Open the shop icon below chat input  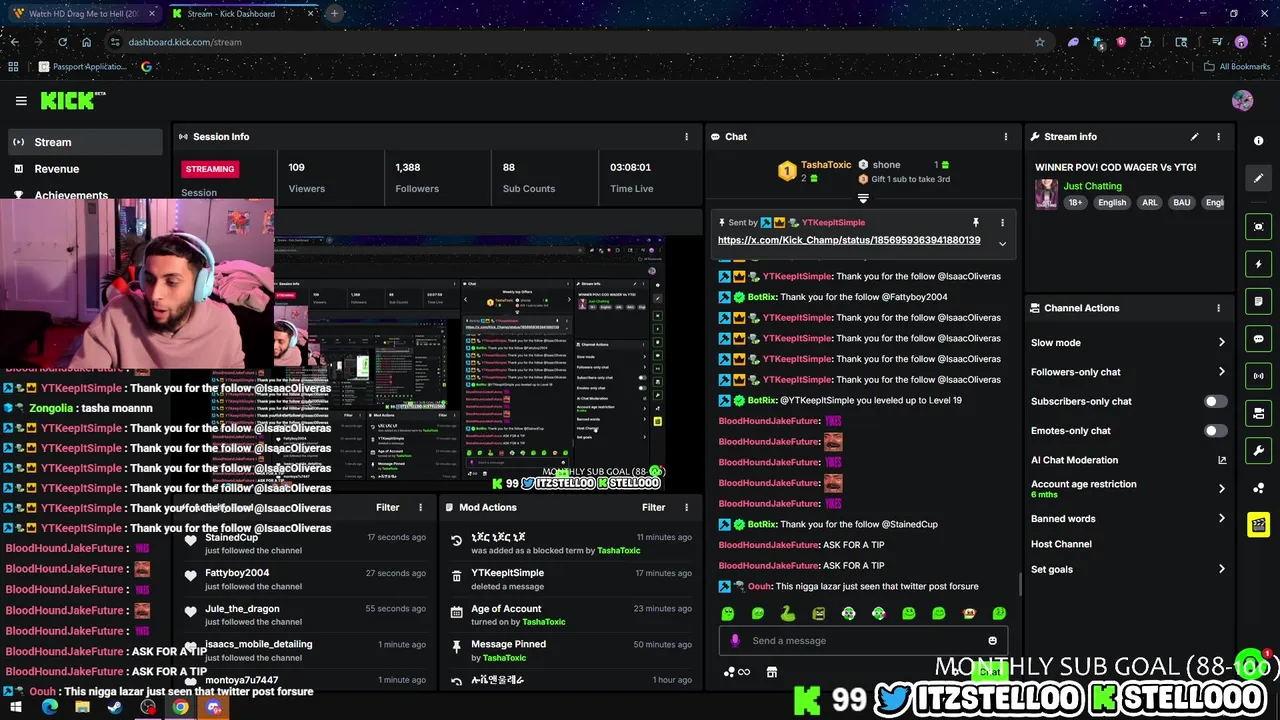(x=772, y=672)
